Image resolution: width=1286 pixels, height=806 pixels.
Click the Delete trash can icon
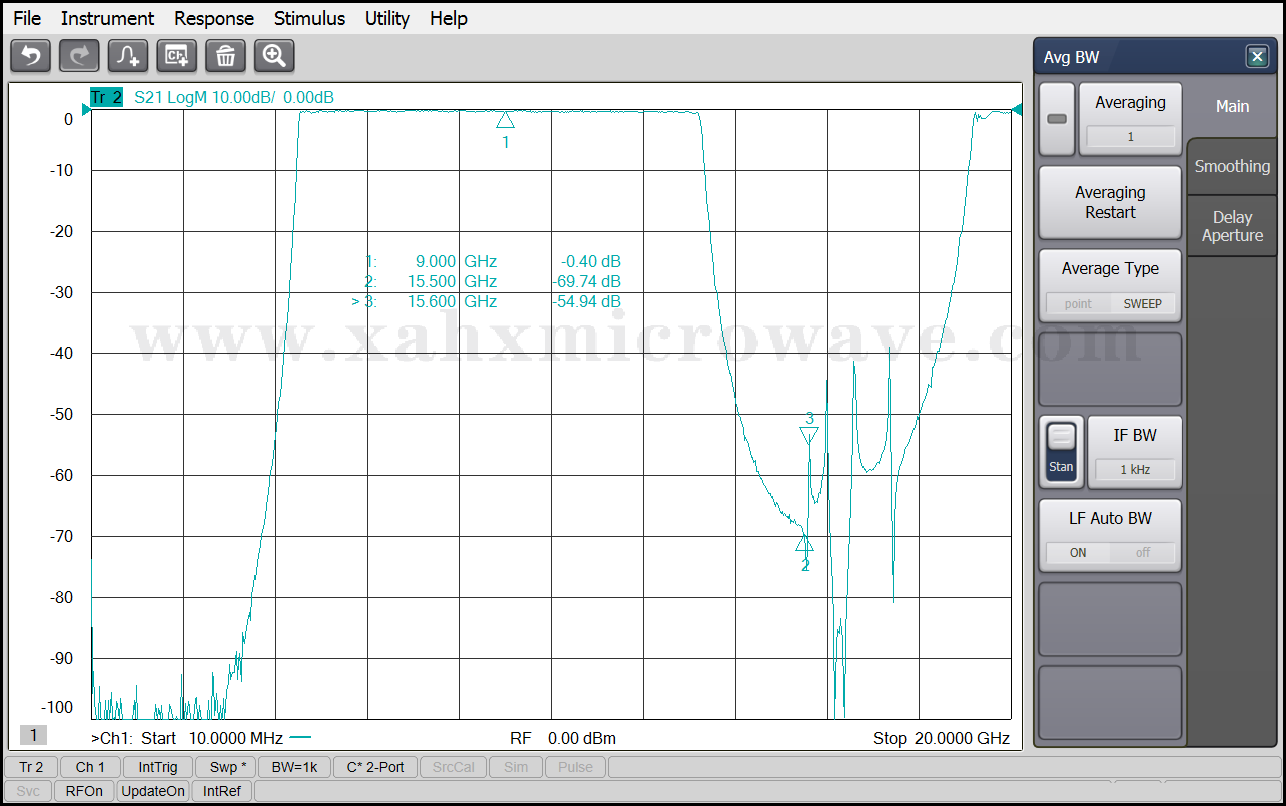[x=226, y=56]
